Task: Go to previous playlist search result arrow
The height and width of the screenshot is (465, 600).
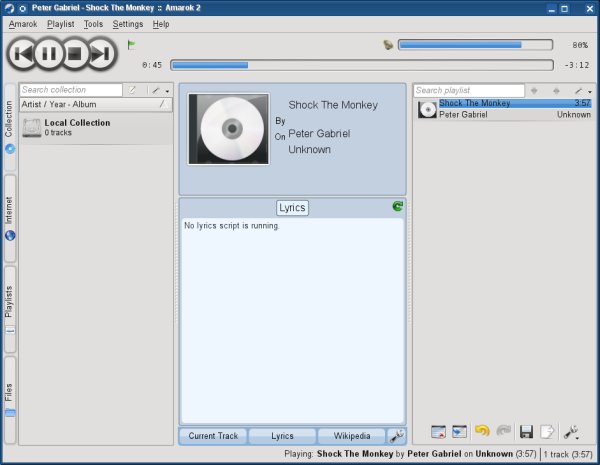Action: (x=556, y=91)
